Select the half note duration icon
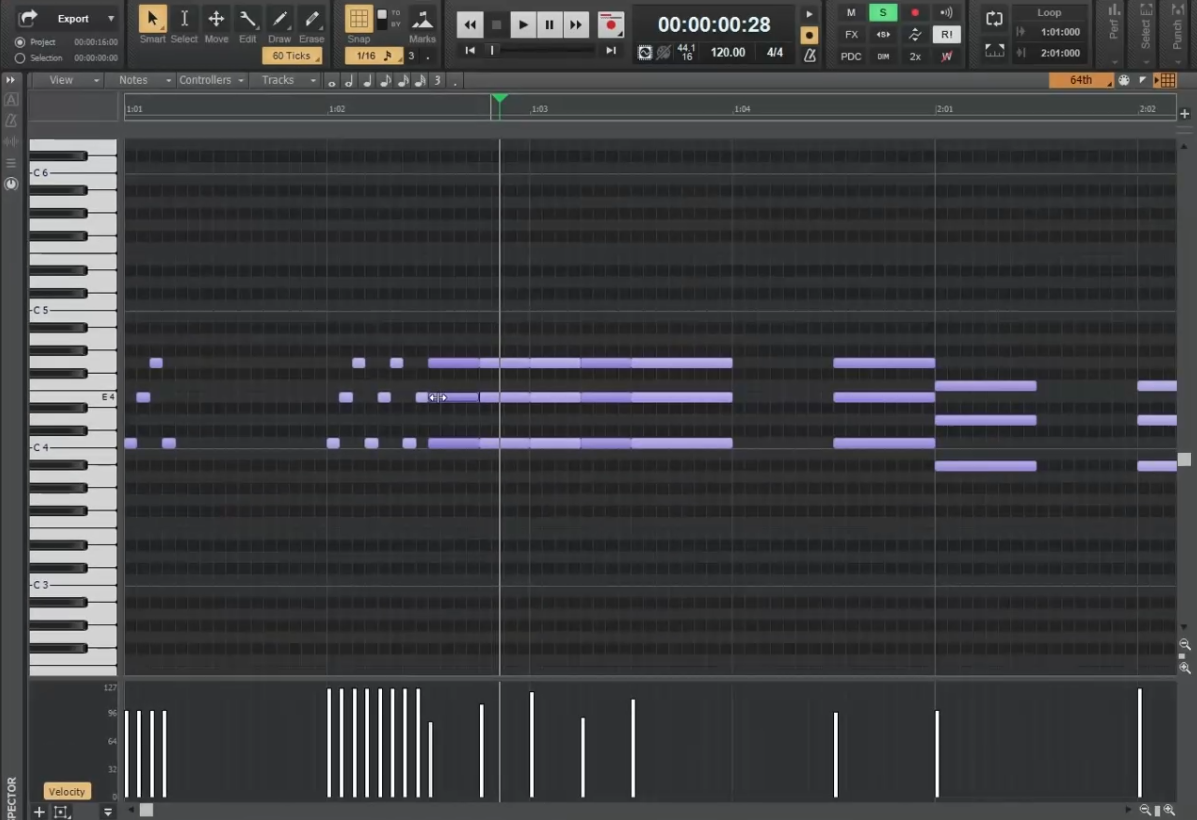Screen dimensions: 1197x820 pos(349,80)
